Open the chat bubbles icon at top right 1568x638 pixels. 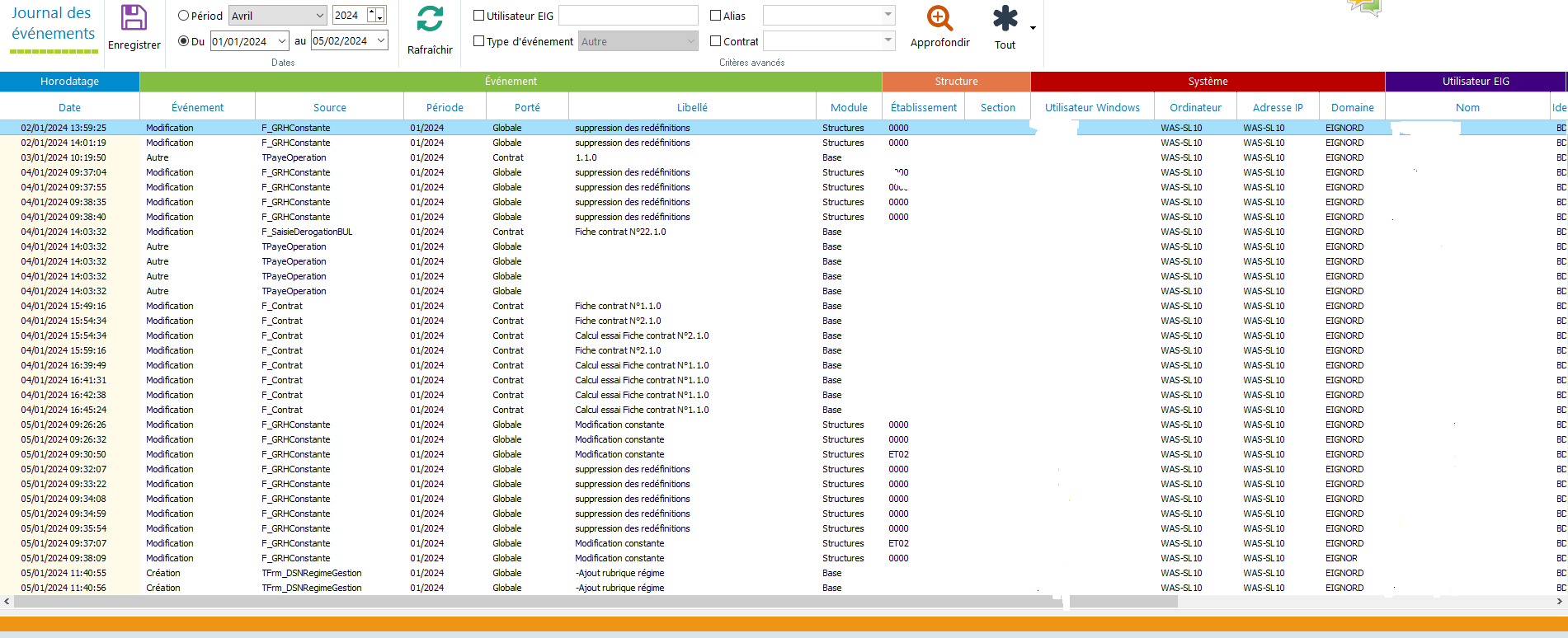[x=1364, y=7]
